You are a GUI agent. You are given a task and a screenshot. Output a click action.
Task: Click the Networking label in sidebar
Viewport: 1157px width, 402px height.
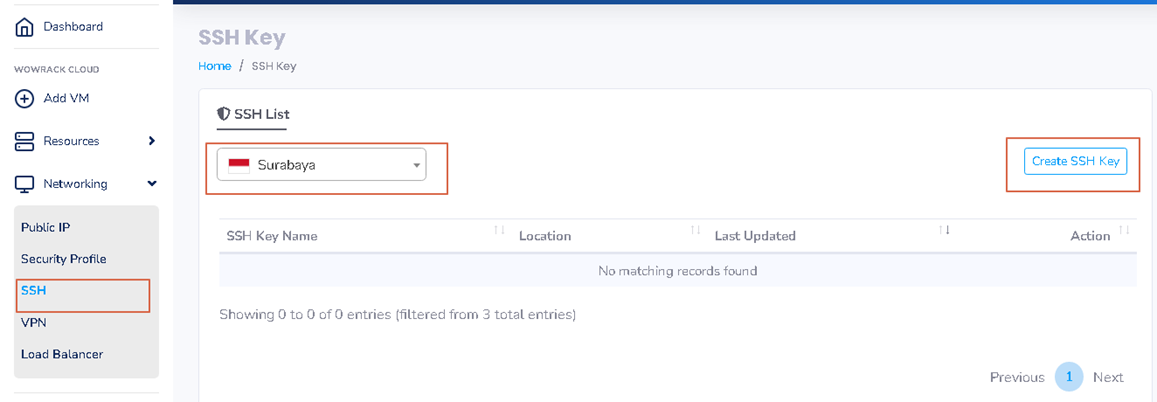pos(75,184)
